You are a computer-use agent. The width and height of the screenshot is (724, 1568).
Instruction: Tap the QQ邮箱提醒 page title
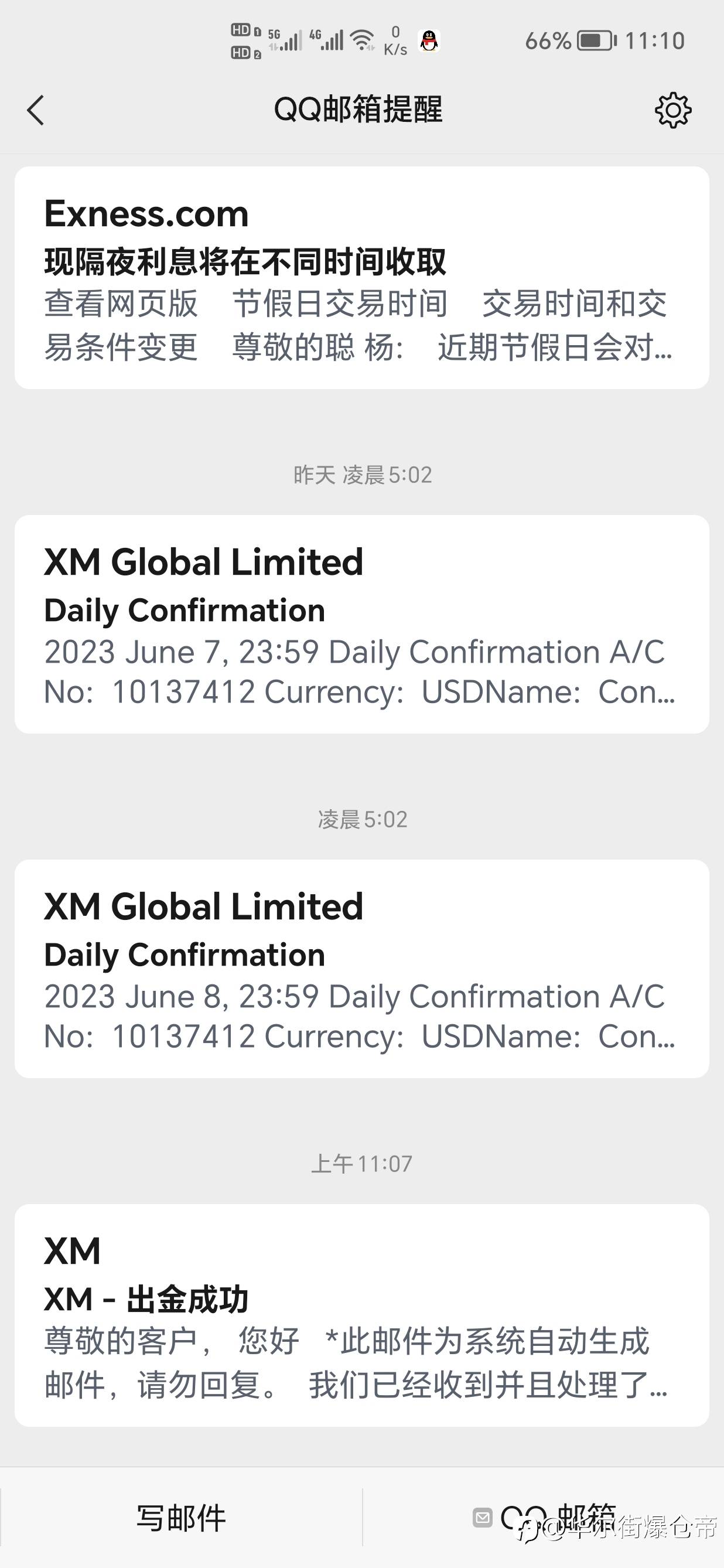coord(358,110)
